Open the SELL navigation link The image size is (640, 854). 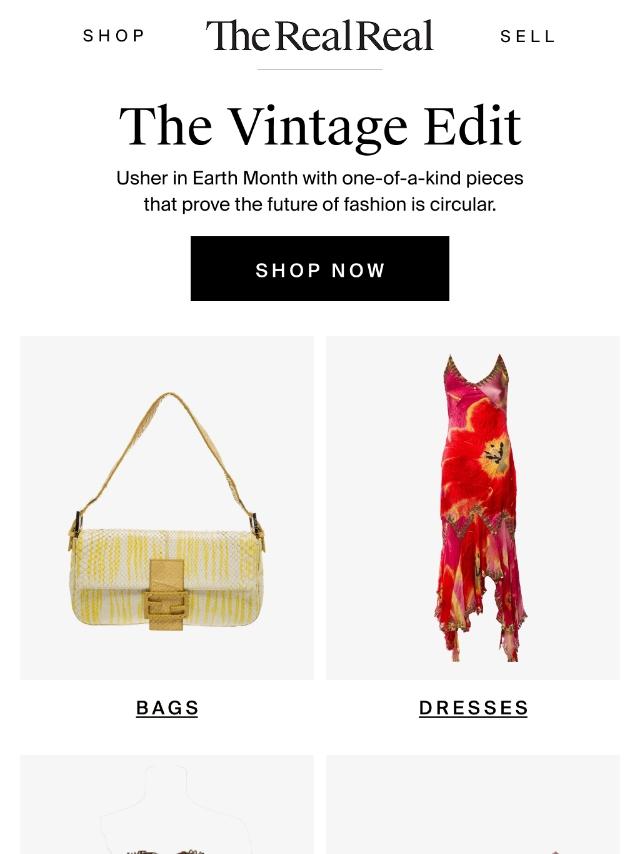[x=527, y=36]
